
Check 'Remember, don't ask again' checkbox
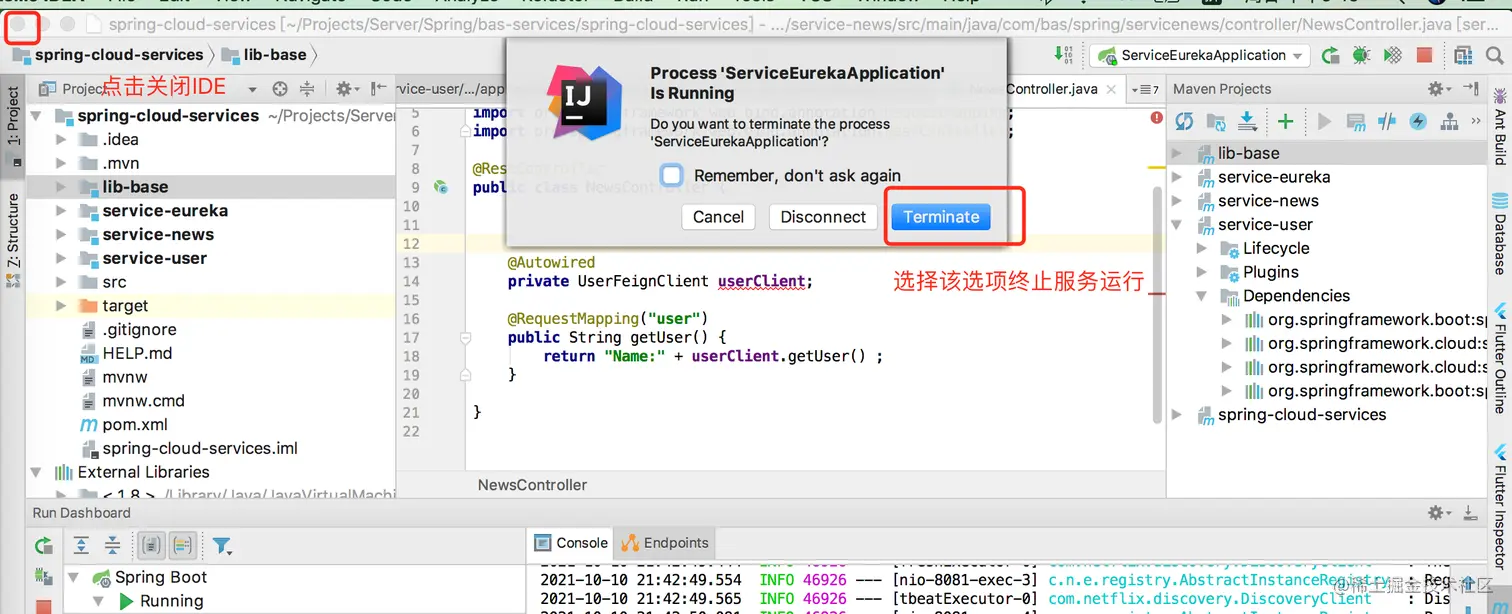point(672,176)
